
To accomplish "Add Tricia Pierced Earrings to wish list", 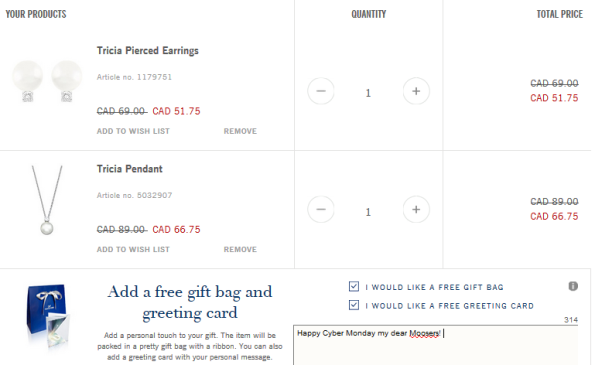I will click(x=133, y=131).
